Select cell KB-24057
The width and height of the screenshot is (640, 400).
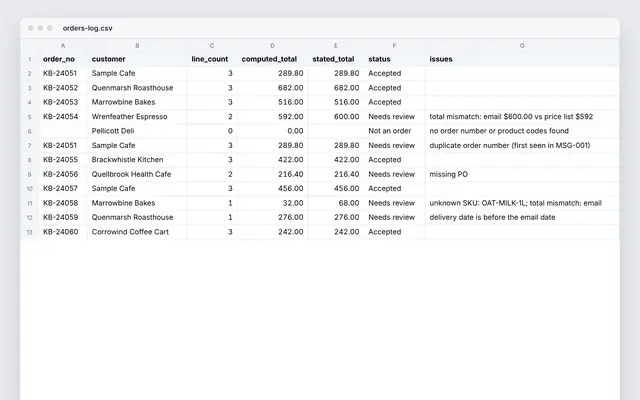[x=63, y=189]
